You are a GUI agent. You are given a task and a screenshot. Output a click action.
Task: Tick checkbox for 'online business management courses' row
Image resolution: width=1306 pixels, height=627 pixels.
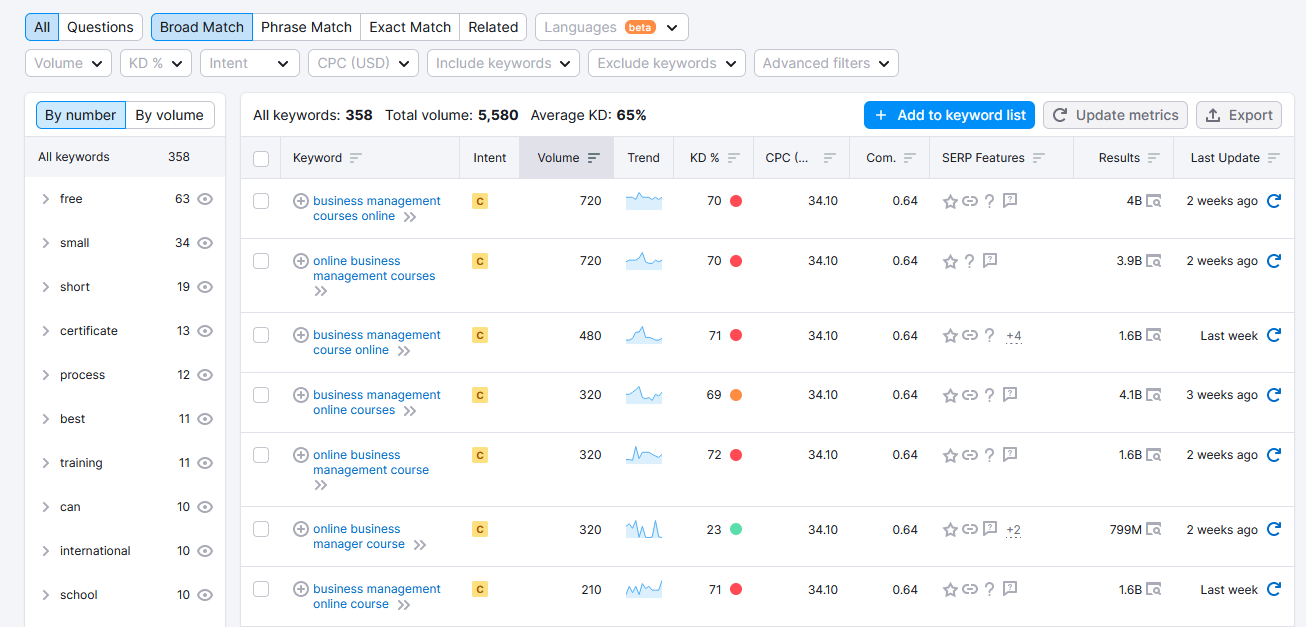[261, 261]
